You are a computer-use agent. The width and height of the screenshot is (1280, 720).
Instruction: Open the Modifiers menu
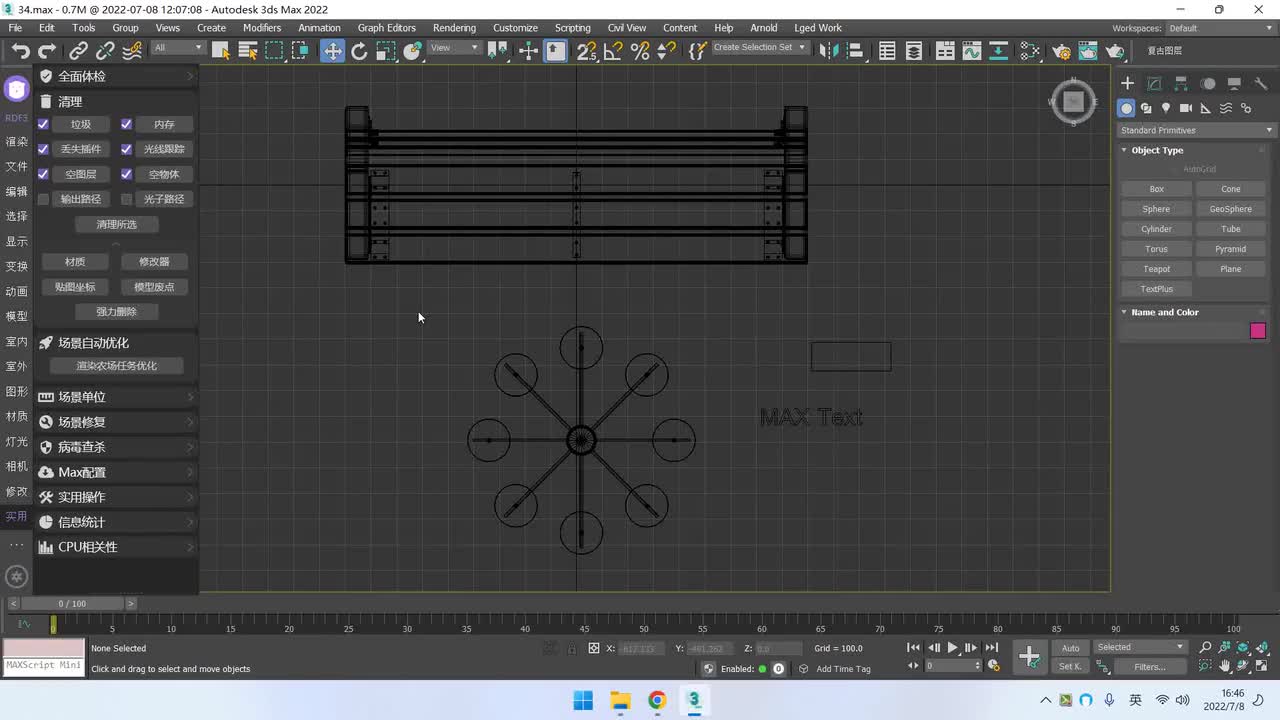click(x=262, y=28)
